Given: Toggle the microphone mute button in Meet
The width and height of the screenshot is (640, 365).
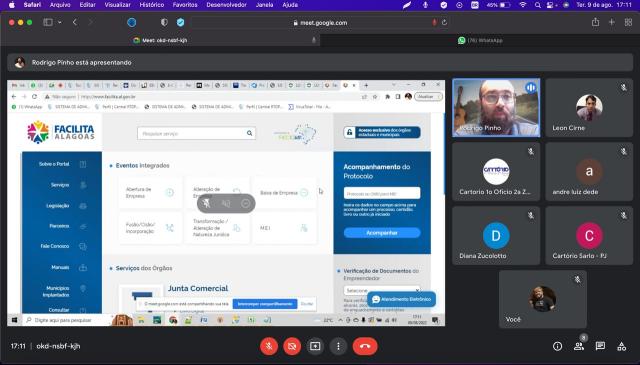Looking at the screenshot, I should [x=269, y=346].
